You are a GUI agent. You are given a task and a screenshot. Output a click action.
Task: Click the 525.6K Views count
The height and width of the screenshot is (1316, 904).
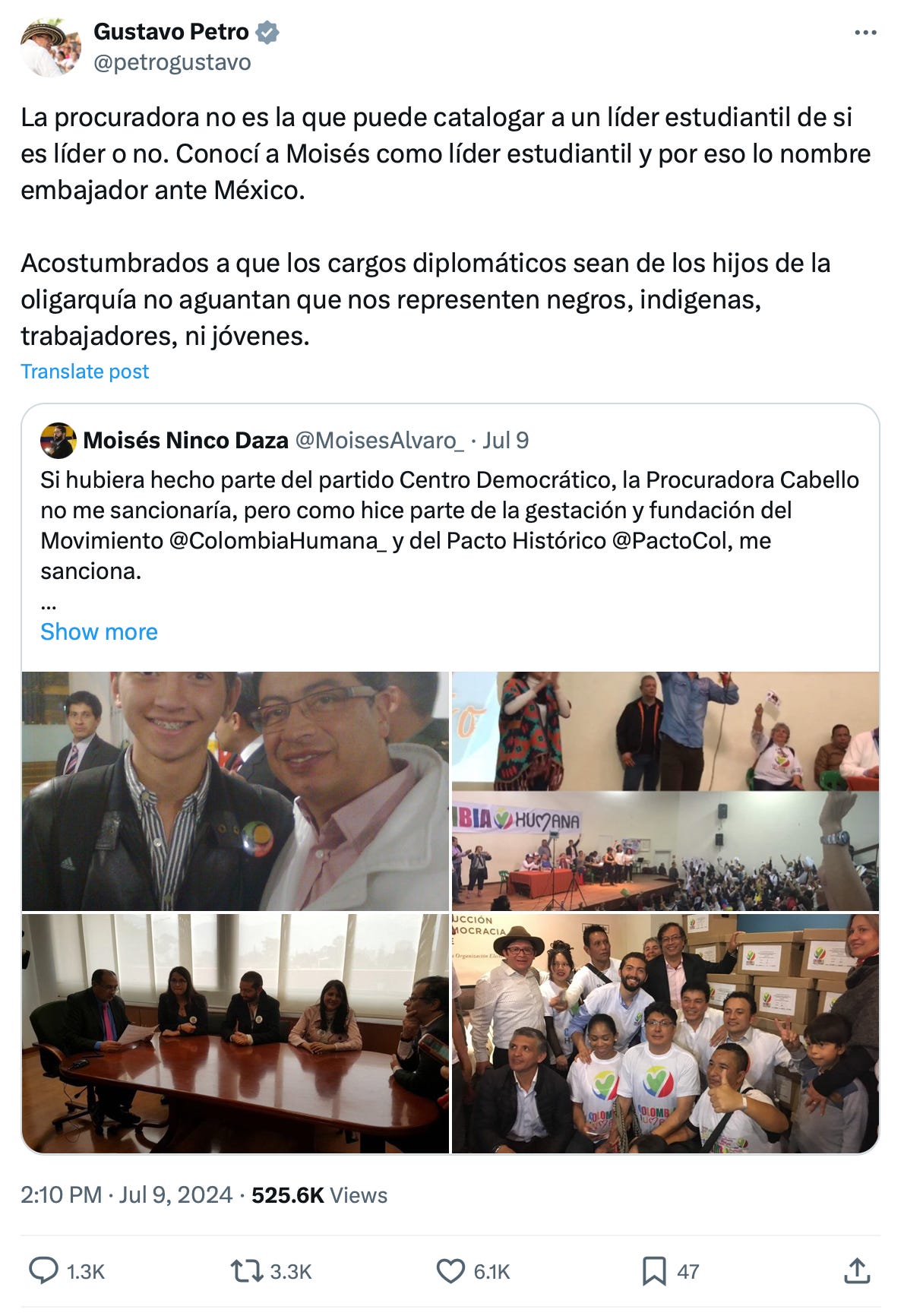coord(319,1195)
